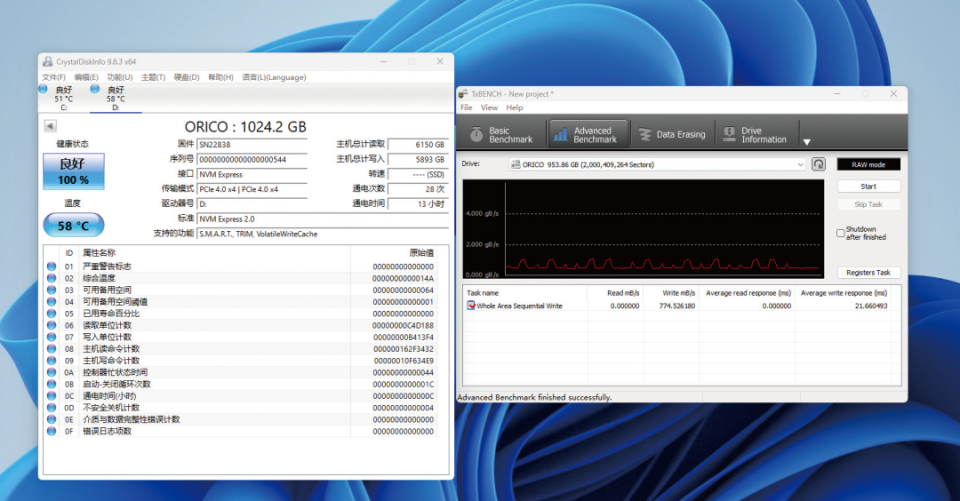The height and width of the screenshot is (501, 960).
Task: Open CrystalDiskInfo 硬盘(D) menu
Action: (x=187, y=77)
